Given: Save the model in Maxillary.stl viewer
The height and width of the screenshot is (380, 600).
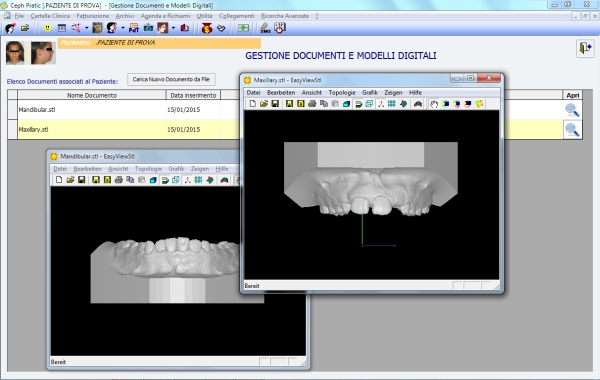Looking at the screenshot, I should 275,104.
